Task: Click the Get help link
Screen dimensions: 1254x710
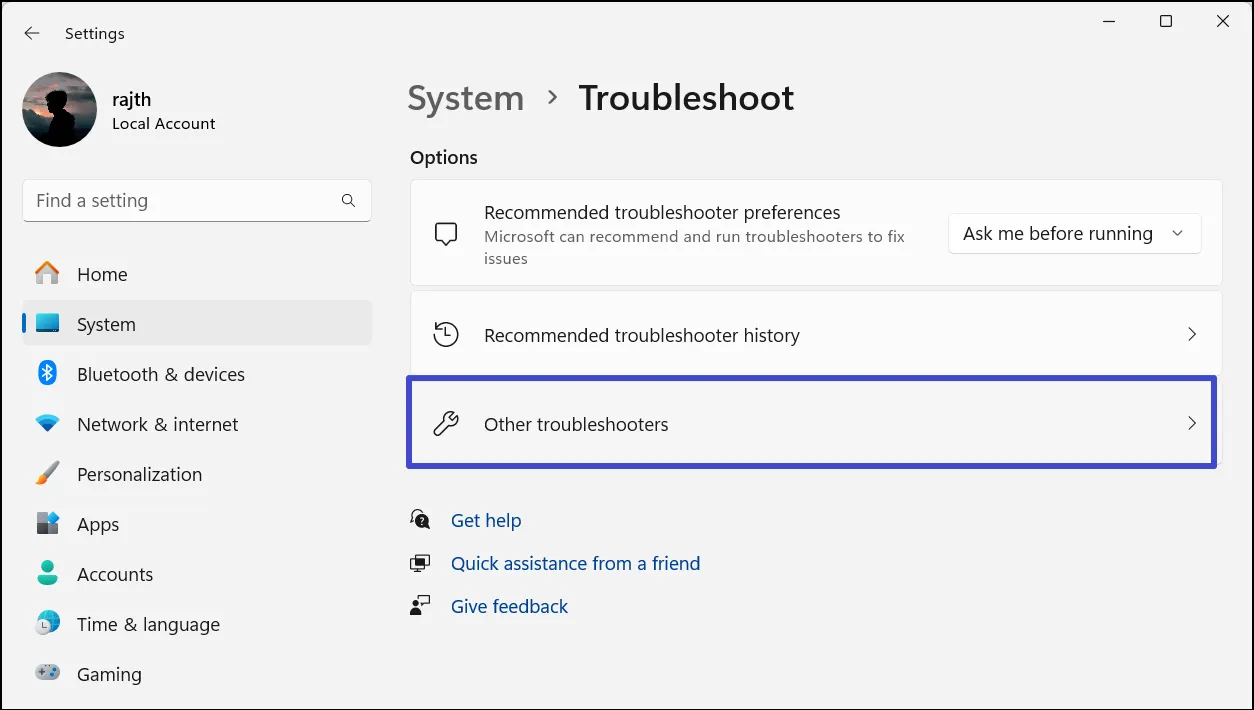Action: (486, 520)
